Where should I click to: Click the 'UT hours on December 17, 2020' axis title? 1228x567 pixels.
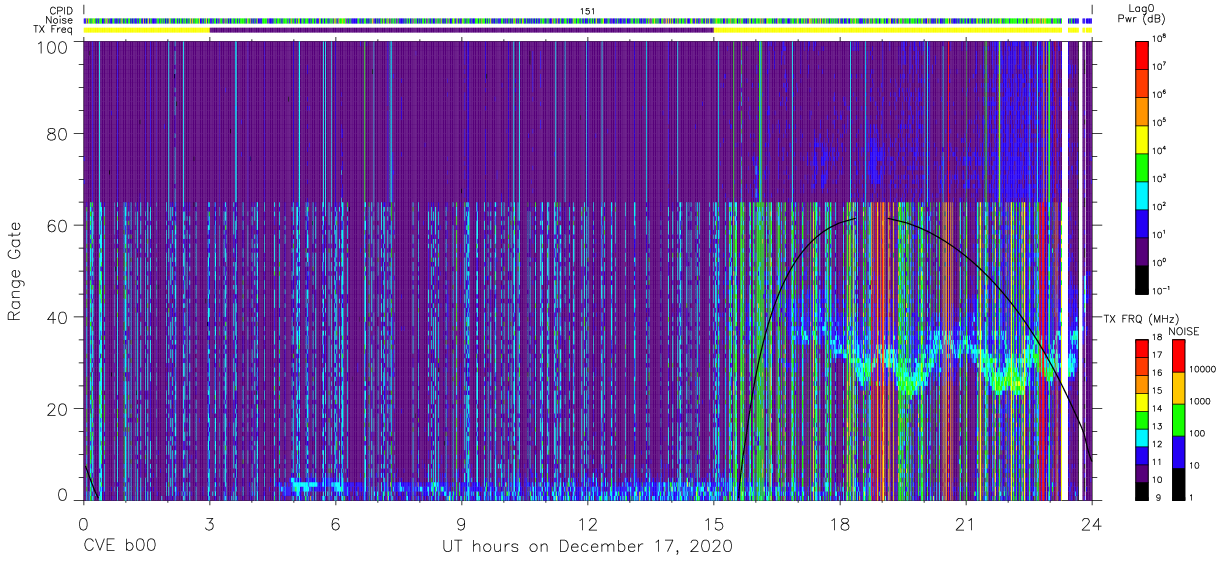[x=587, y=546]
